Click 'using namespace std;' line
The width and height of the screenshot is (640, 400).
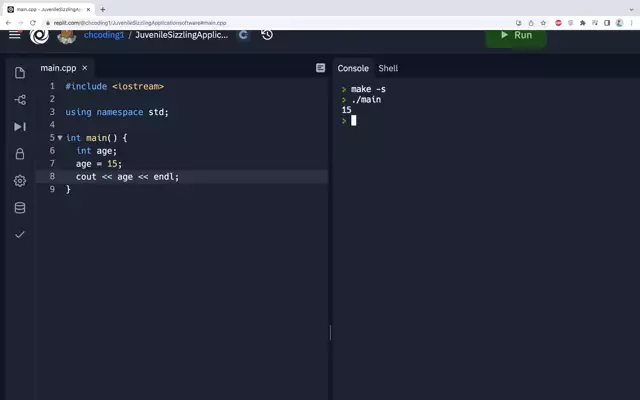pos(117,112)
